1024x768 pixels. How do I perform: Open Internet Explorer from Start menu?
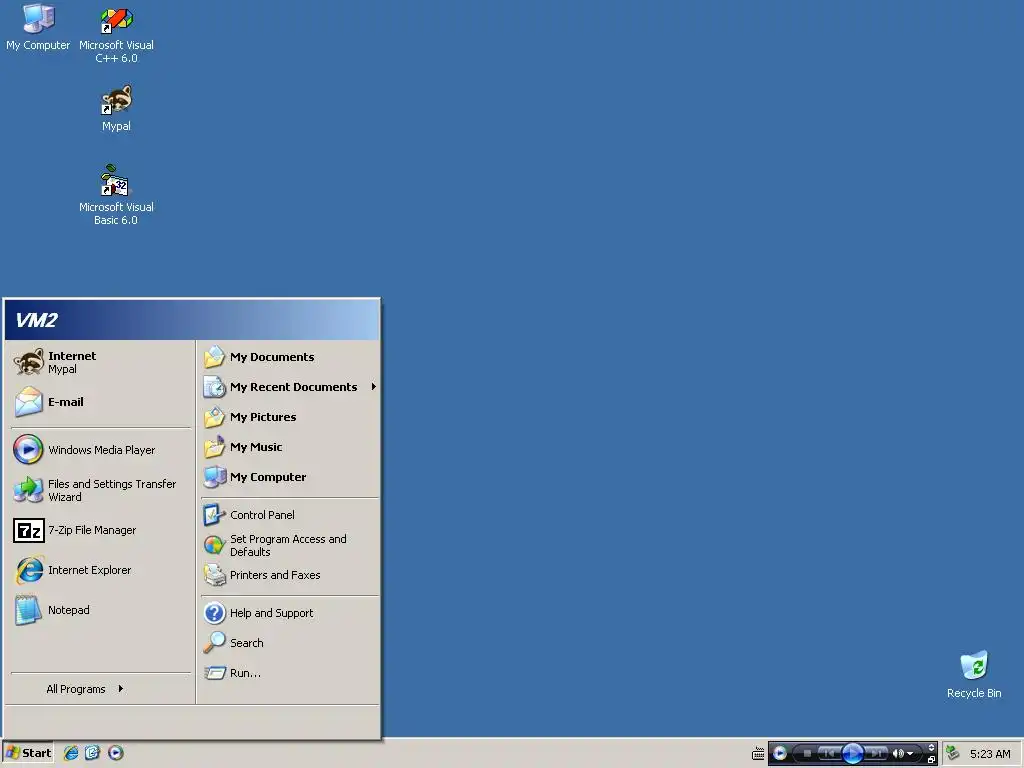(x=101, y=570)
